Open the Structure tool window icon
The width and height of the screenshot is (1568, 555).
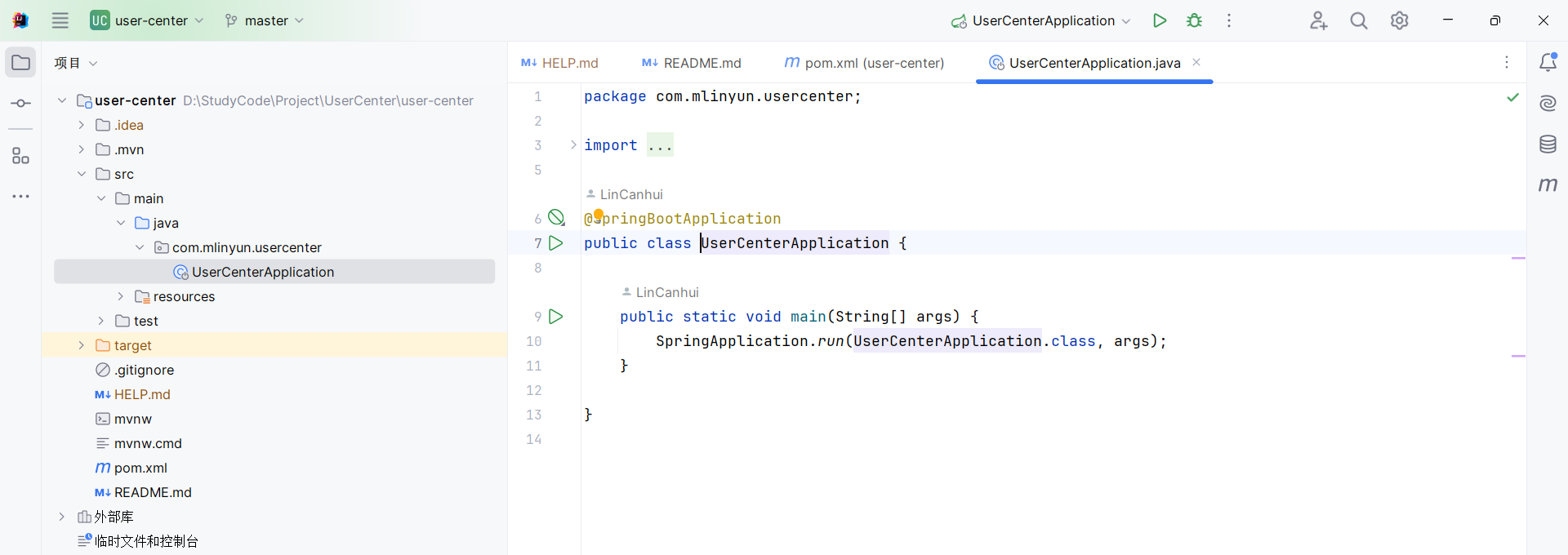(x=21, y=156)
